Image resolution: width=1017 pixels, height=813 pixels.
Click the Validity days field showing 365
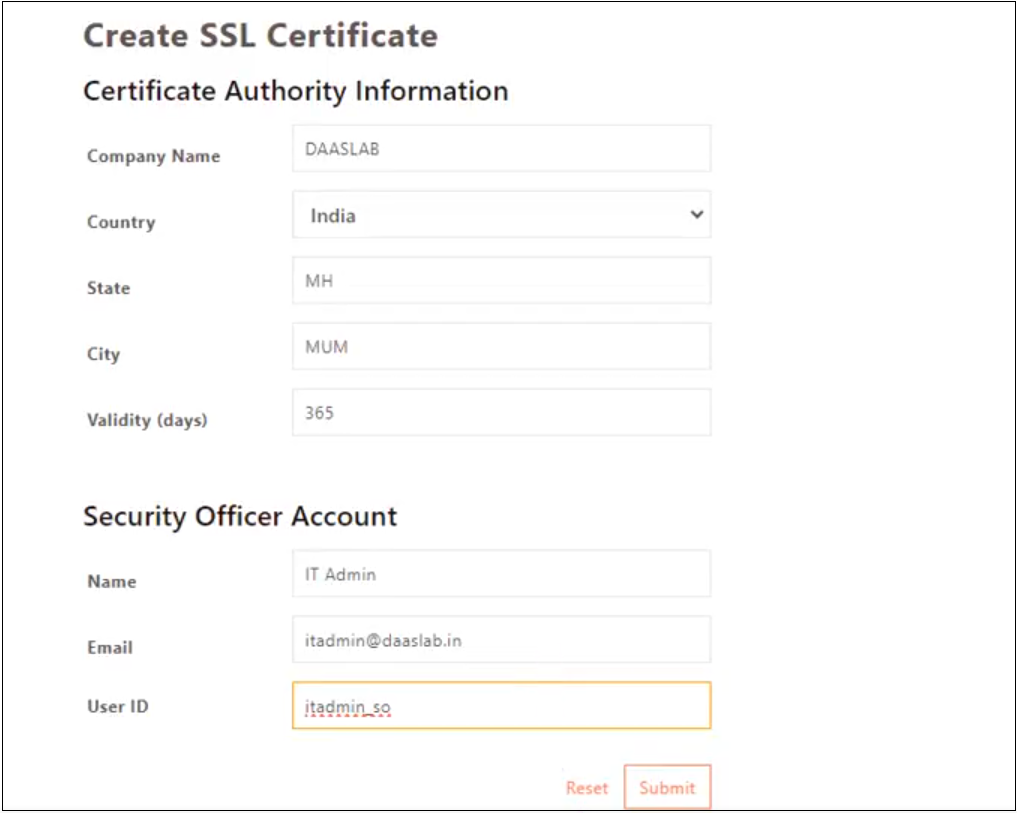click(x=501, y=413)
